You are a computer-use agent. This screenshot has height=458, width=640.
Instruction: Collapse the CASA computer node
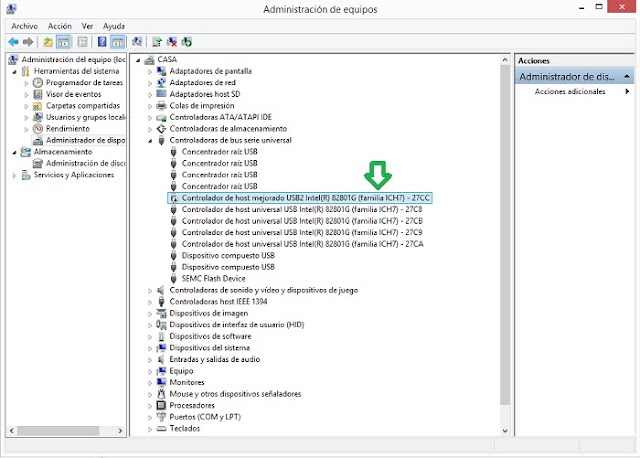[x=138, y=60]
